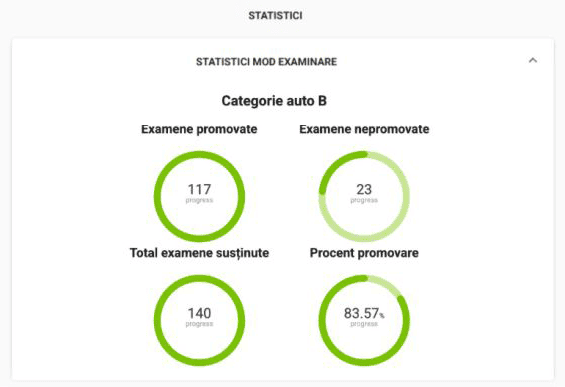
Task: Select the 83.57% pass rate value
Action: pos(364,313)
